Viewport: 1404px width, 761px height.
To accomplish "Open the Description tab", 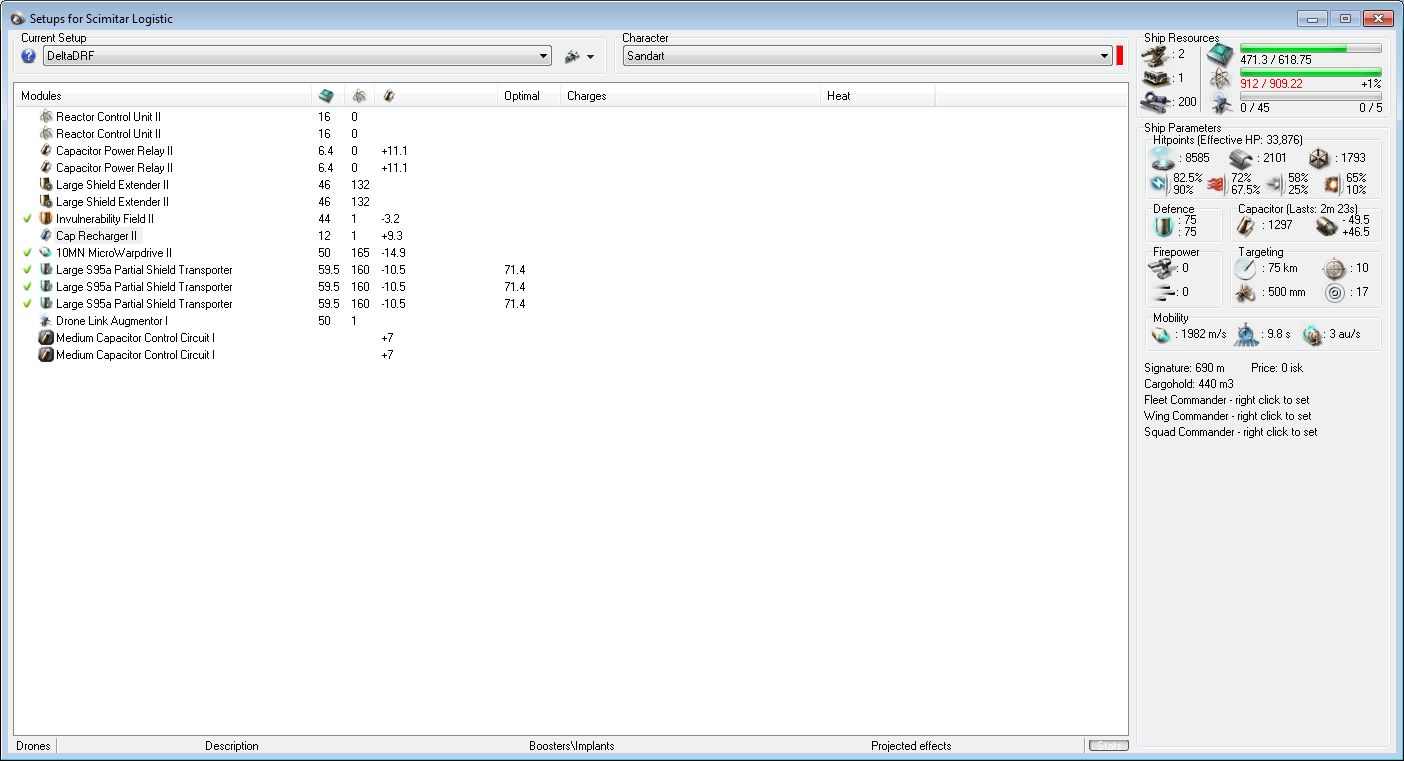I will click(232, 746).
